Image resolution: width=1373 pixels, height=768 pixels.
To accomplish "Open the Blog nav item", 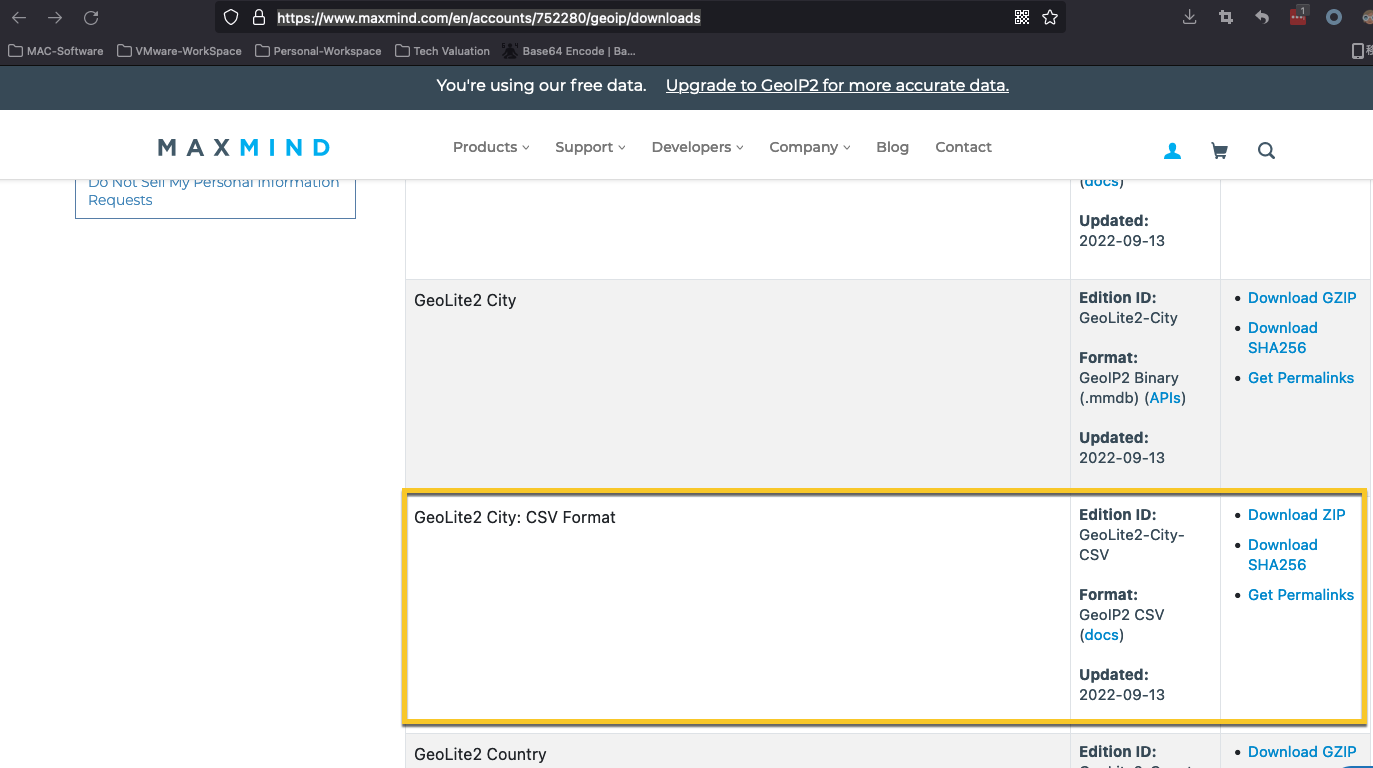I will pos(892,147).
